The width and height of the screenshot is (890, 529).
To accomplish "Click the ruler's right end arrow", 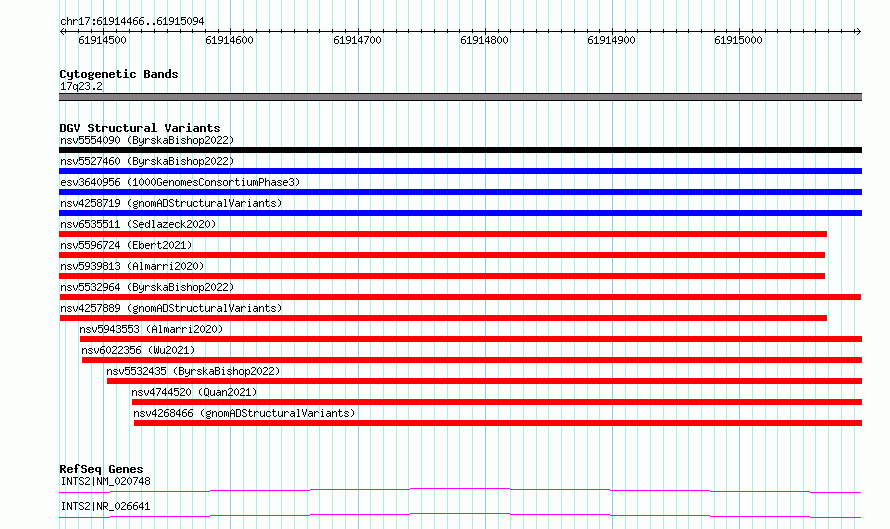I will (859, 32).
